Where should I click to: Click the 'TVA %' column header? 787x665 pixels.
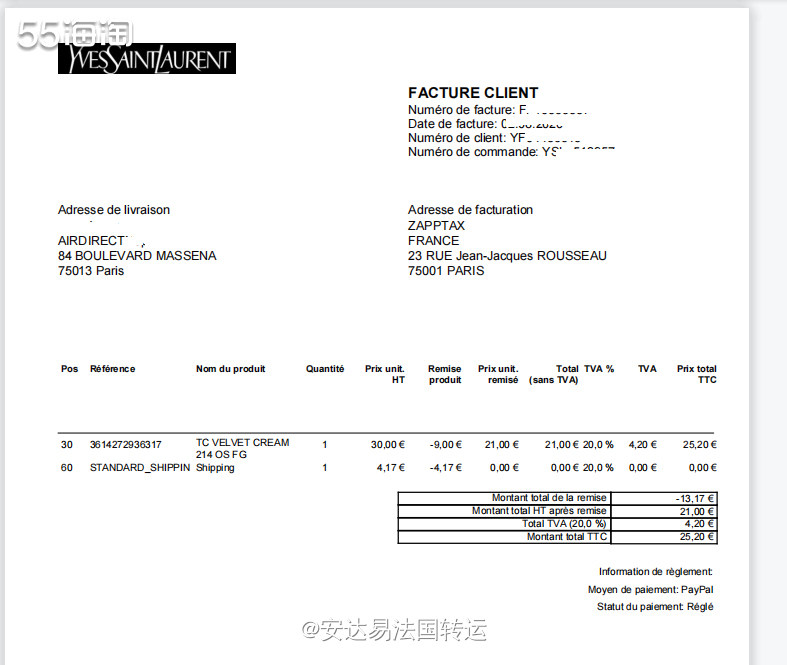[599, 369]
